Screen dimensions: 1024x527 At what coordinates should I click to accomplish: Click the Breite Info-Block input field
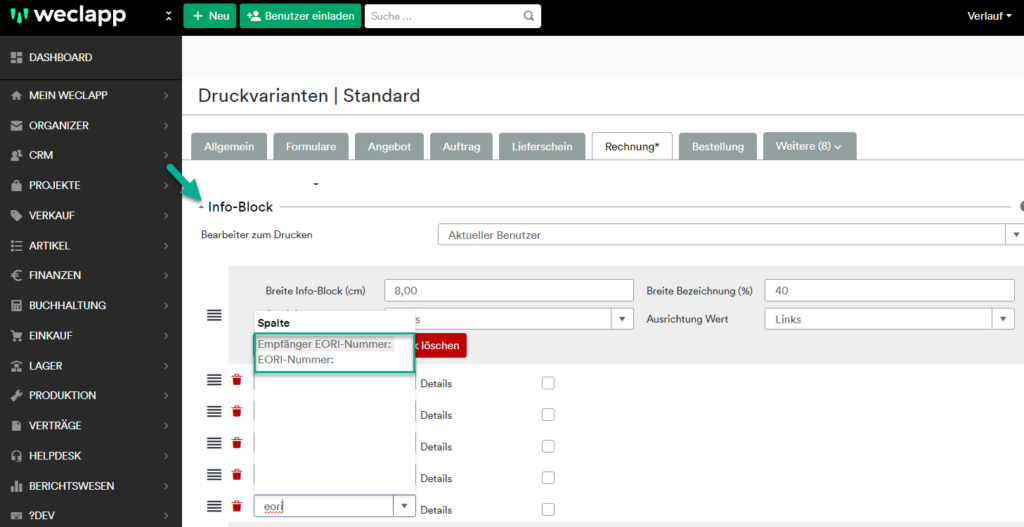(x=508, y=290)
